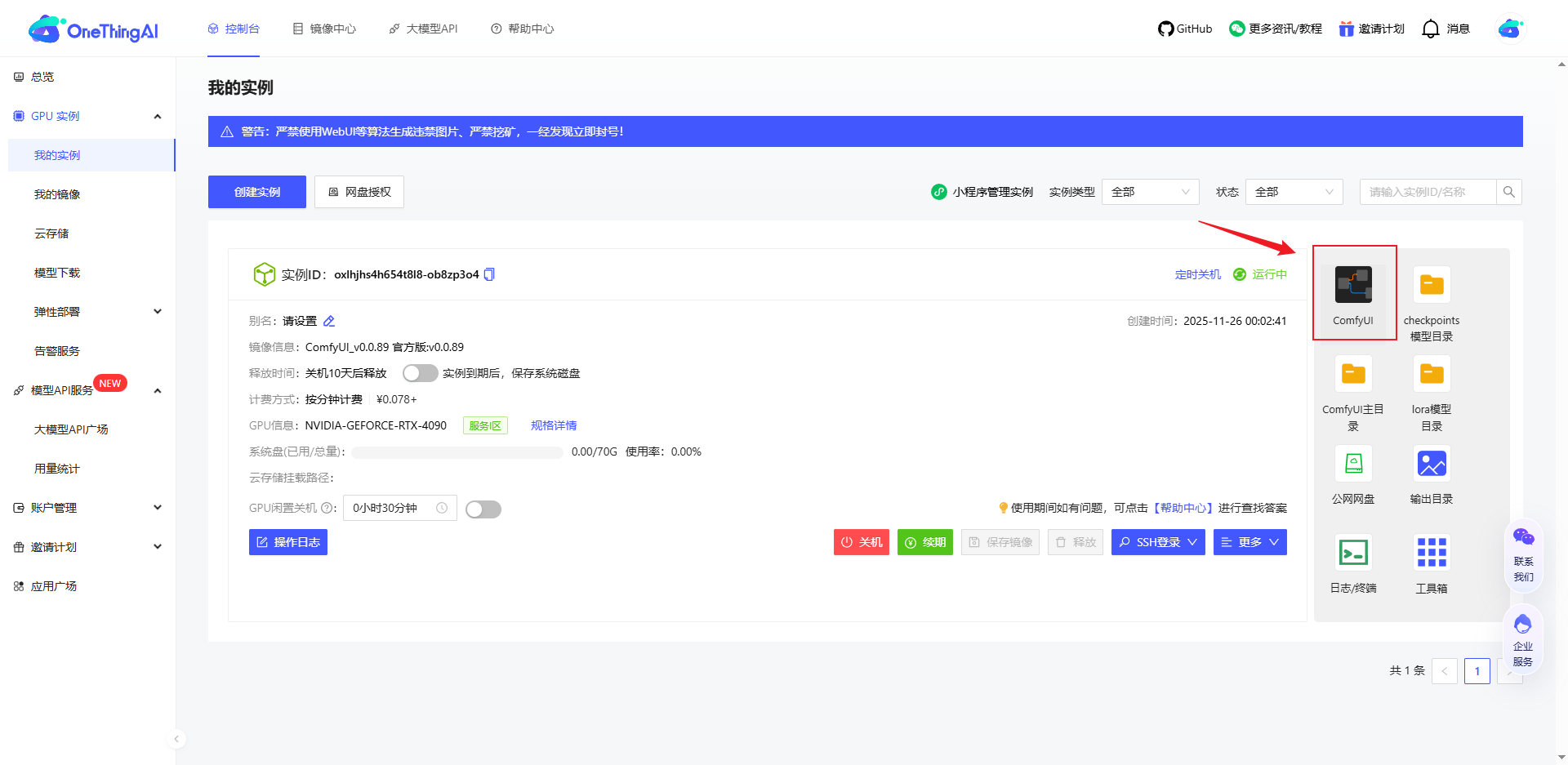
Task: Select 总览 in sidebar
Action: [x=42, y=77]
